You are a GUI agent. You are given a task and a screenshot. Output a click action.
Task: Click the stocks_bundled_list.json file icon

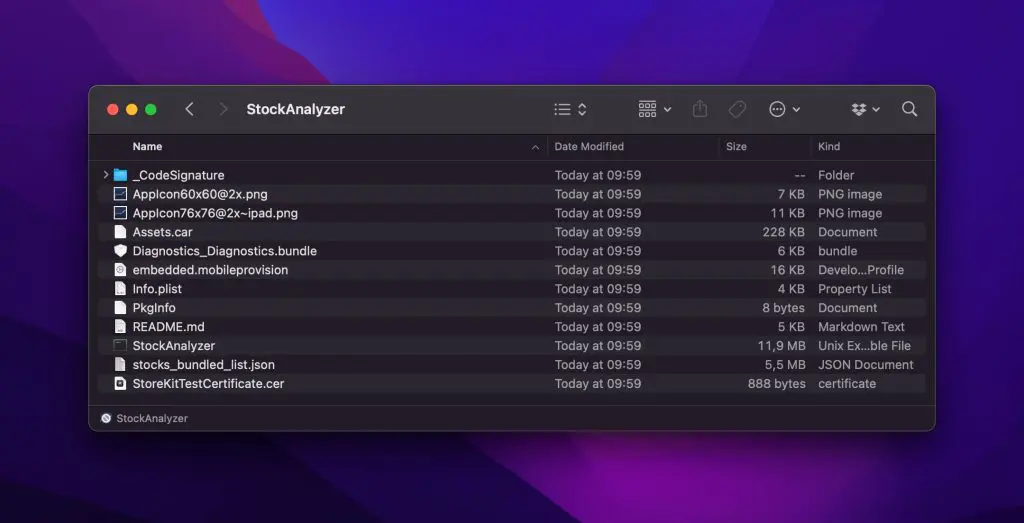pos(120,364)
